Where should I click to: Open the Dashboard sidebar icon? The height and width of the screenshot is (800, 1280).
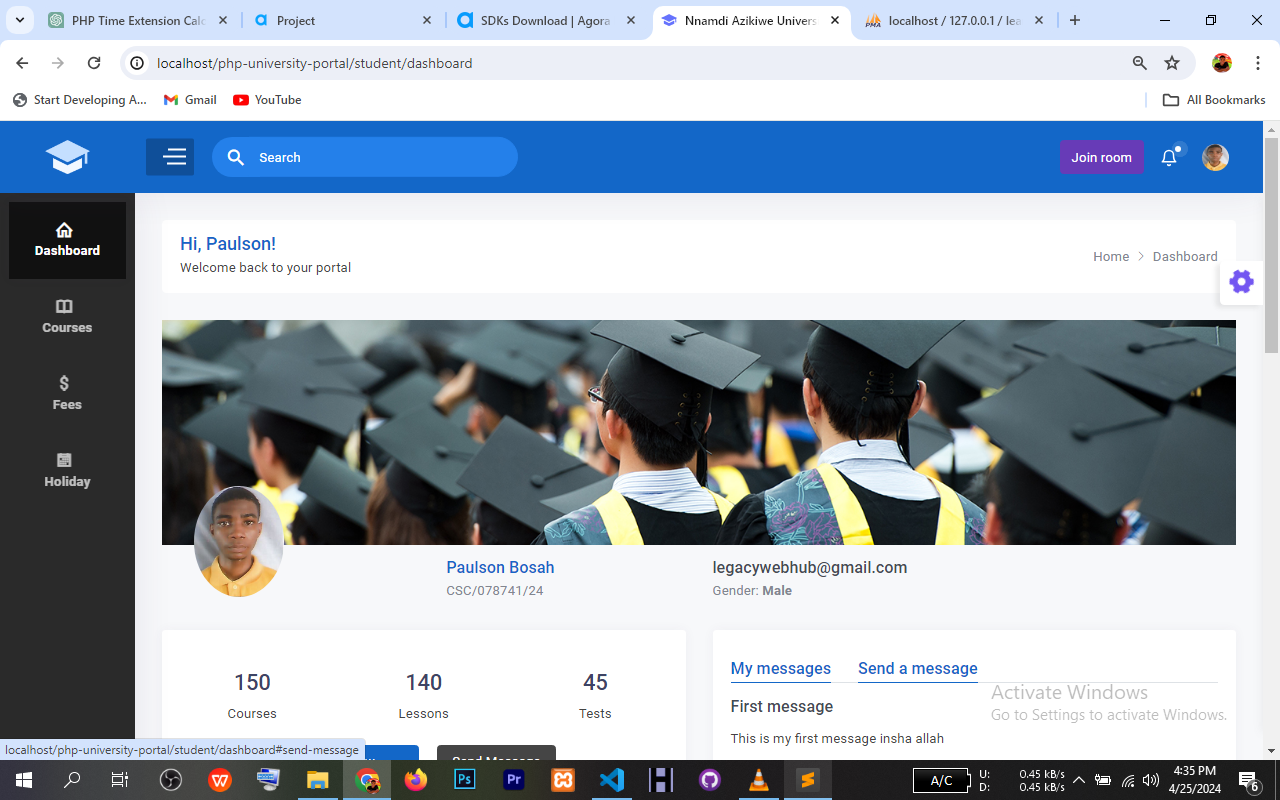(66, 239)
